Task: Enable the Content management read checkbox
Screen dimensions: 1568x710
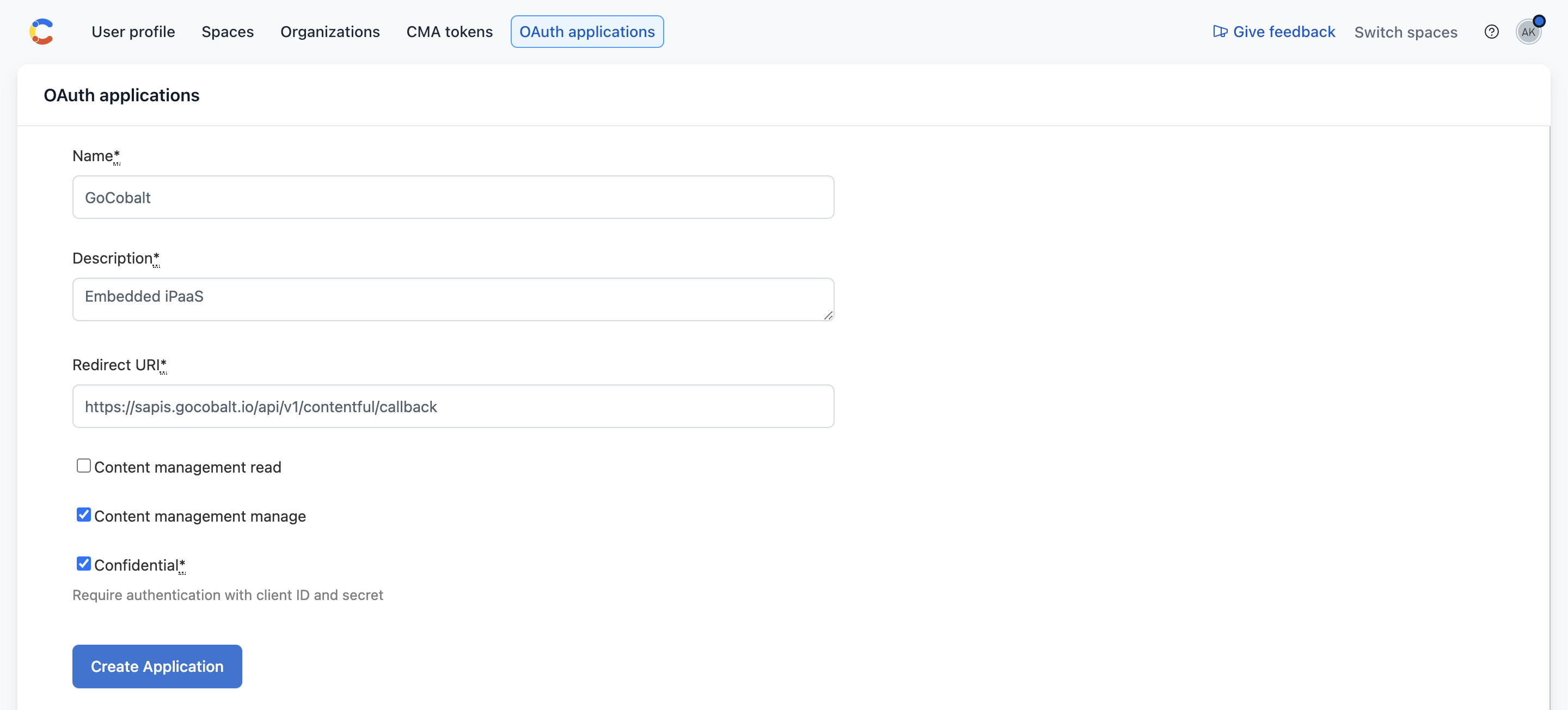Action: [x=83, y=465]
